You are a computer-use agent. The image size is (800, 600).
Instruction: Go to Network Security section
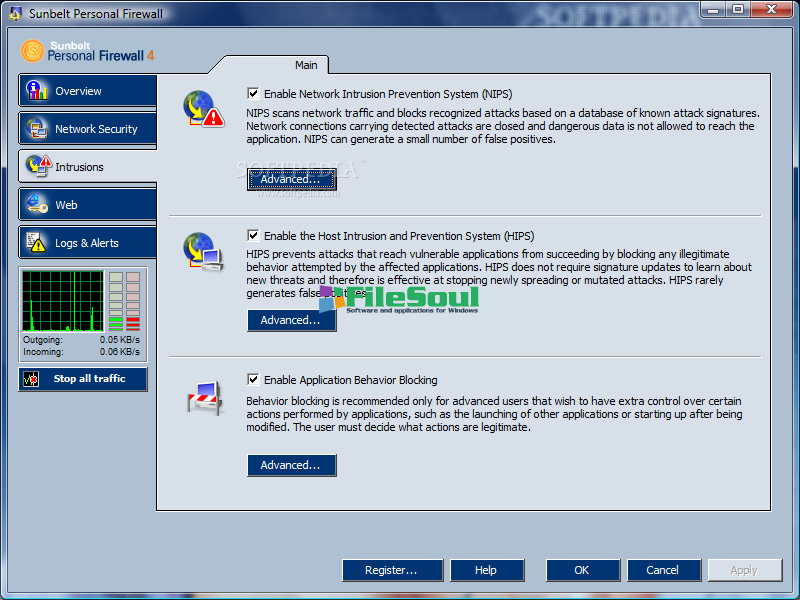pos(88,129)
